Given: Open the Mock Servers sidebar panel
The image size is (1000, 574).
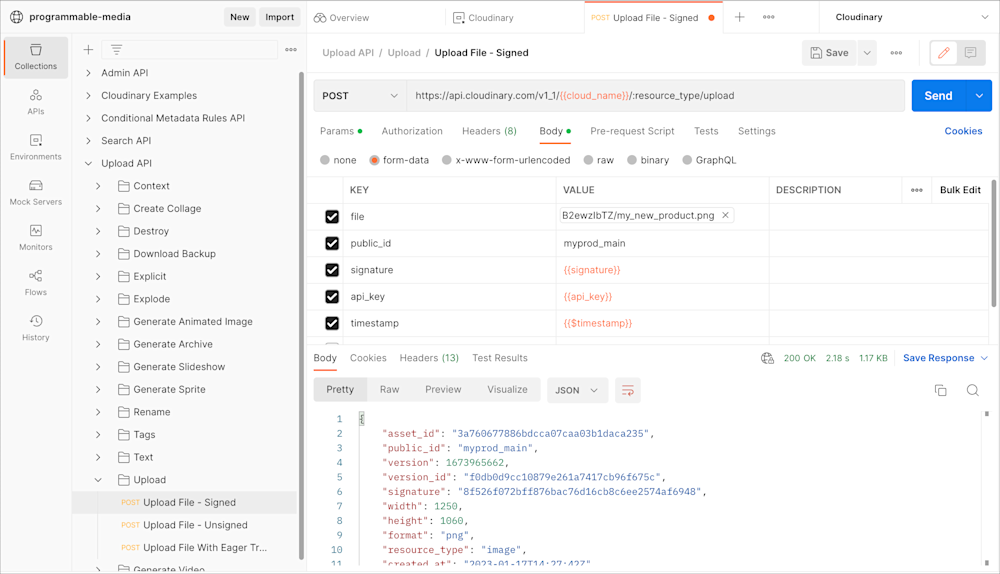Looking at the screenshot, I should 36,193.
